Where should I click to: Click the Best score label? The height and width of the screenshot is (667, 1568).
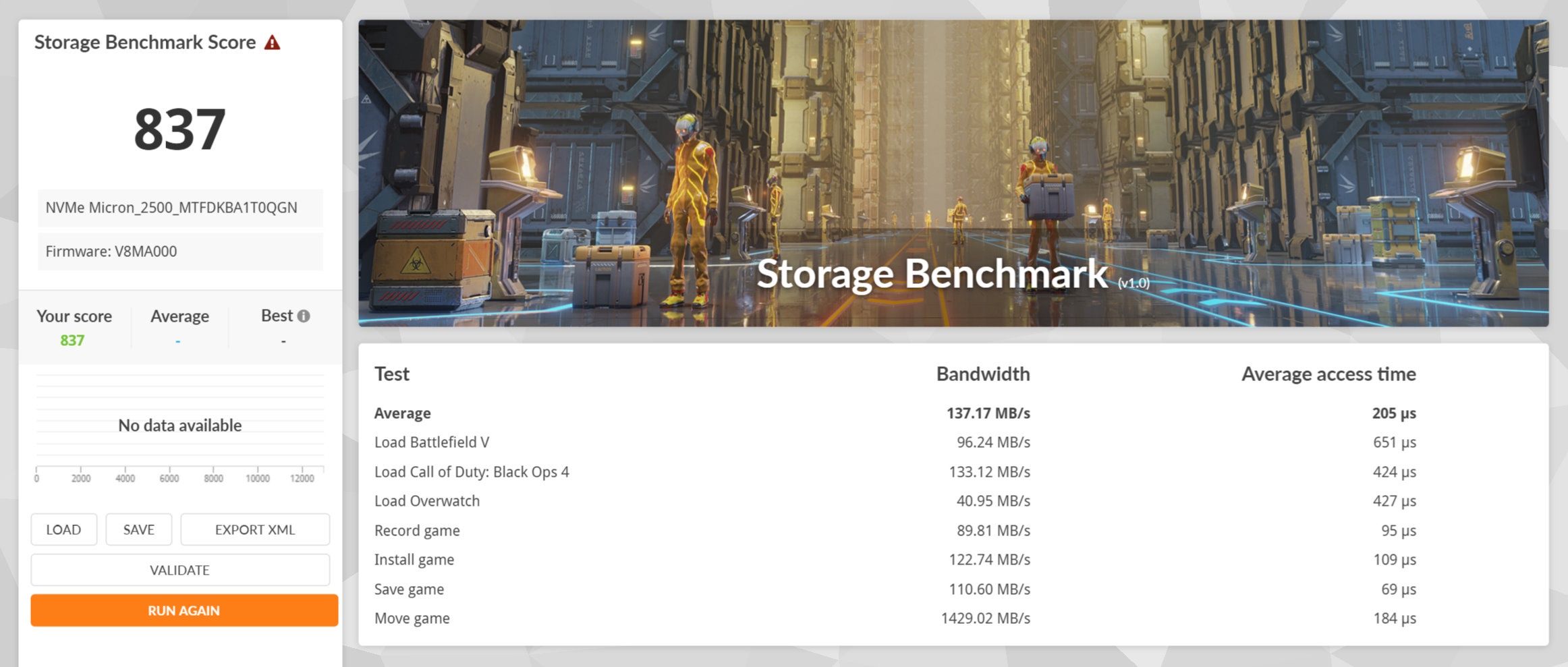point(277,316)
